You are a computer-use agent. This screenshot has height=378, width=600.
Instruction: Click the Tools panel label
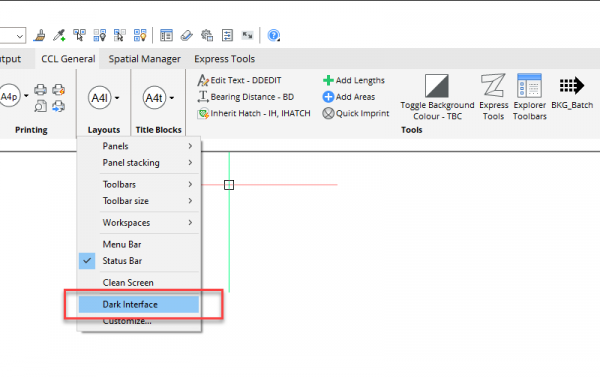pos(411,130)
